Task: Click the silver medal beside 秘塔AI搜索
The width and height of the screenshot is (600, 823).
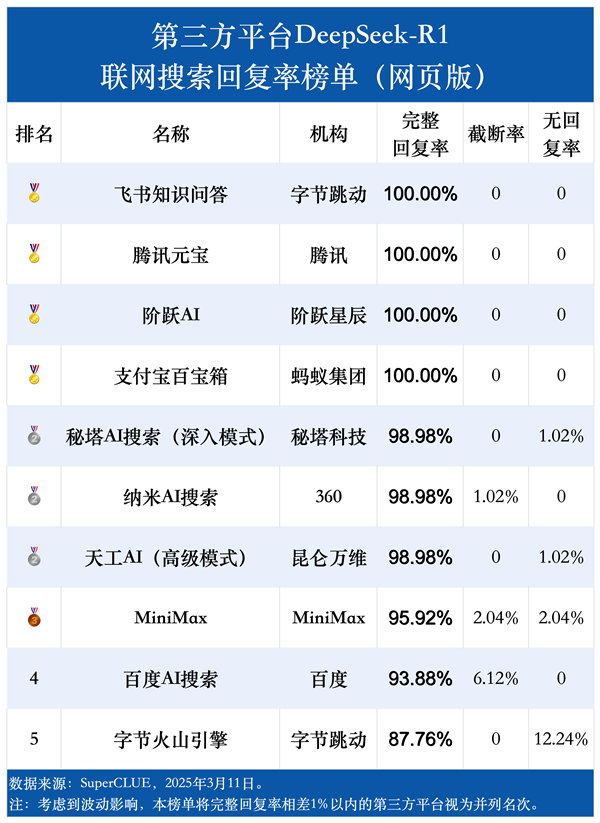Action: coord(34,437)
